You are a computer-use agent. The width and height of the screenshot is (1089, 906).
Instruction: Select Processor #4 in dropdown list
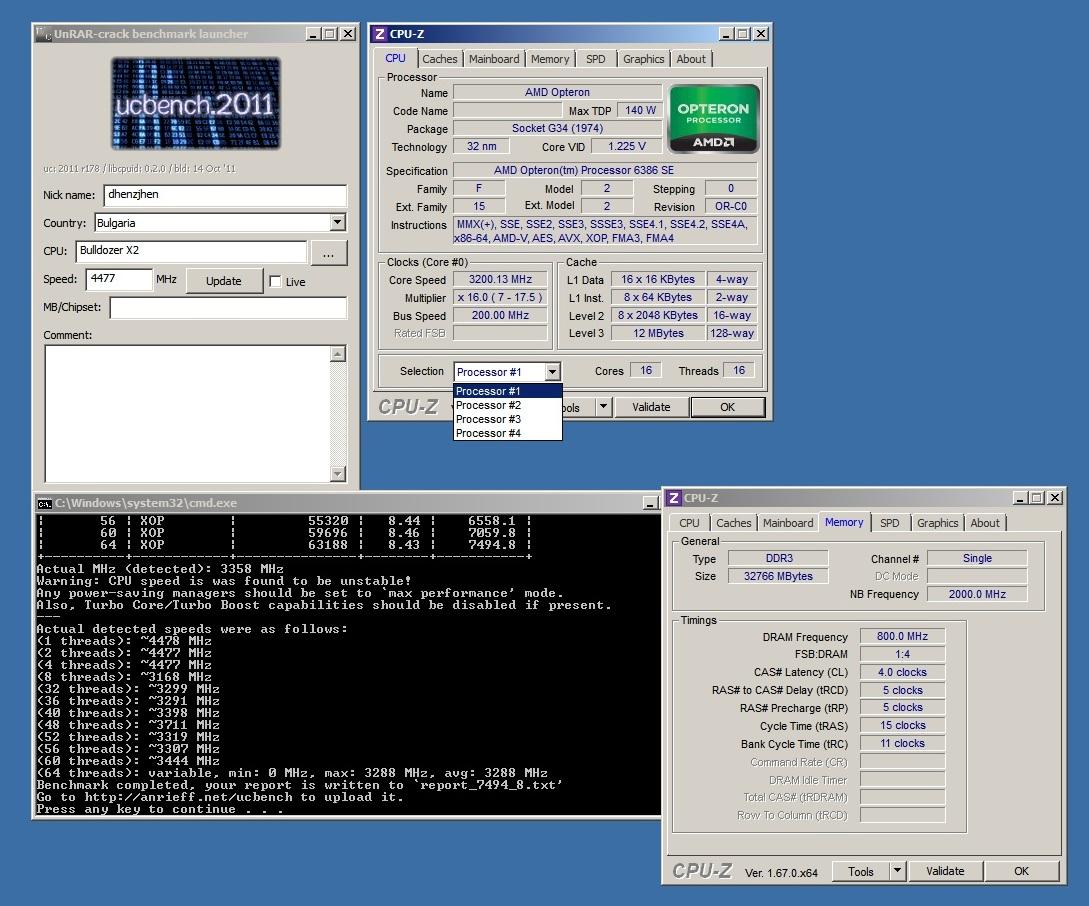tap(507, 433)
